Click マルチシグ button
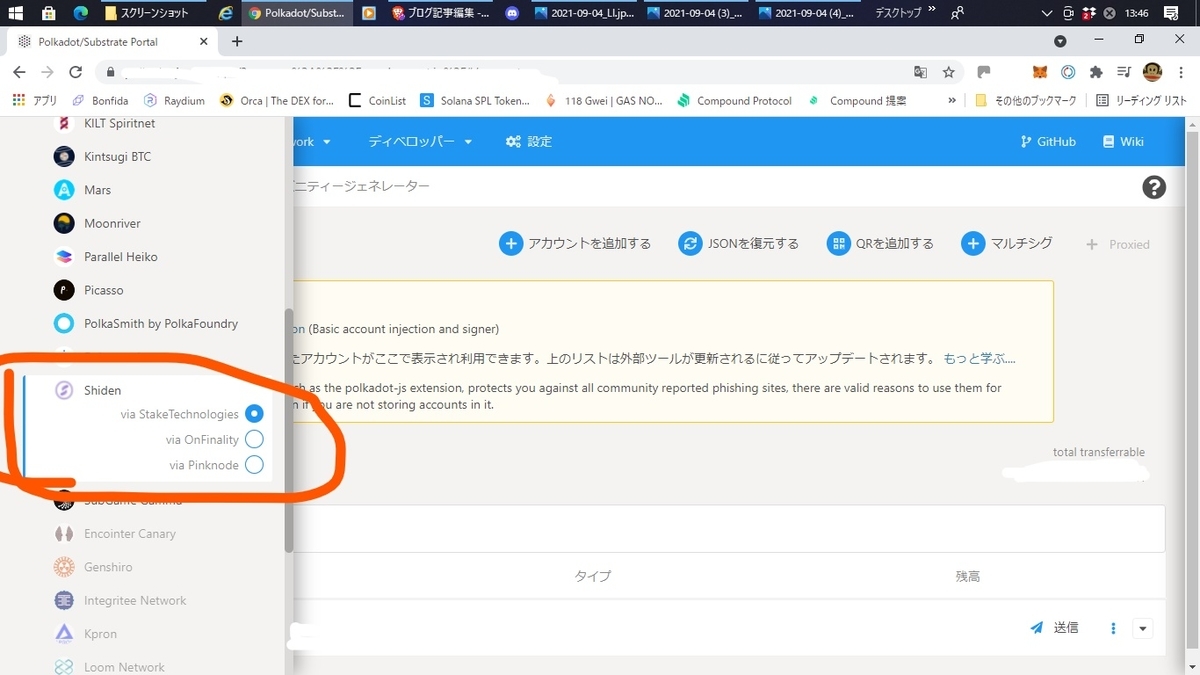The width and height of the screenshot is (1200, 675). pyautogui.click(x=1007, y=243)
